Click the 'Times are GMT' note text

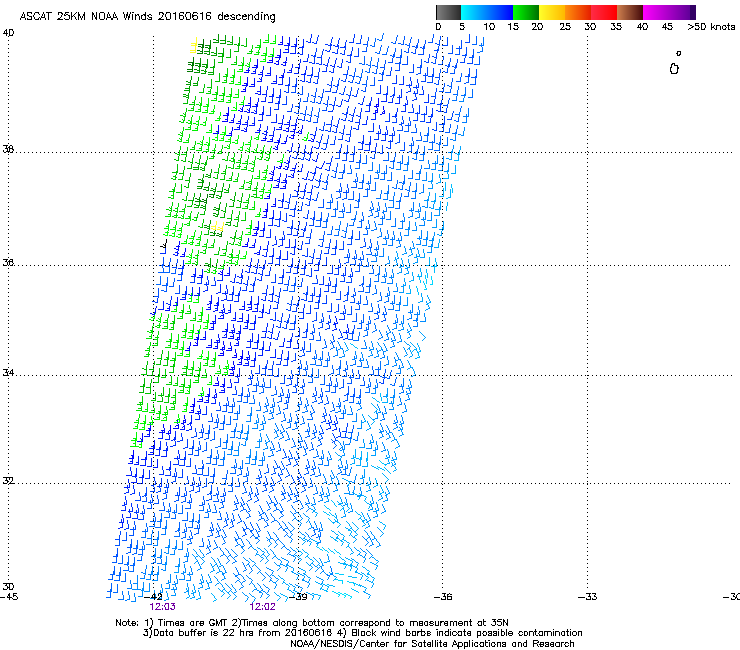(193, 623)
